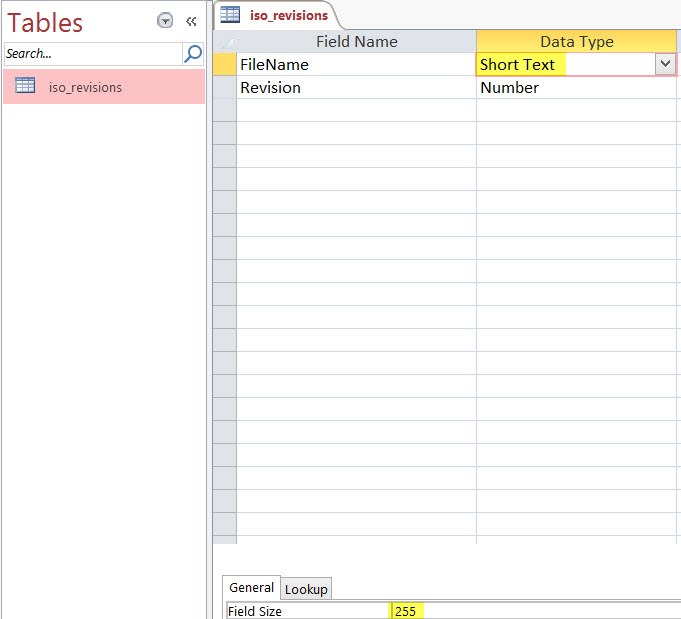Click into the Search... box
The height and width of the screenshot is (619, 681).
[93, 54]
